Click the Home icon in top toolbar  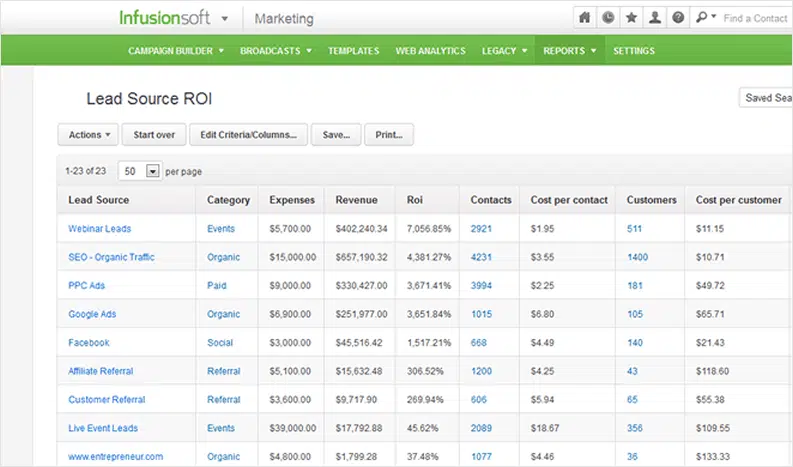click(x=586, y=18)
